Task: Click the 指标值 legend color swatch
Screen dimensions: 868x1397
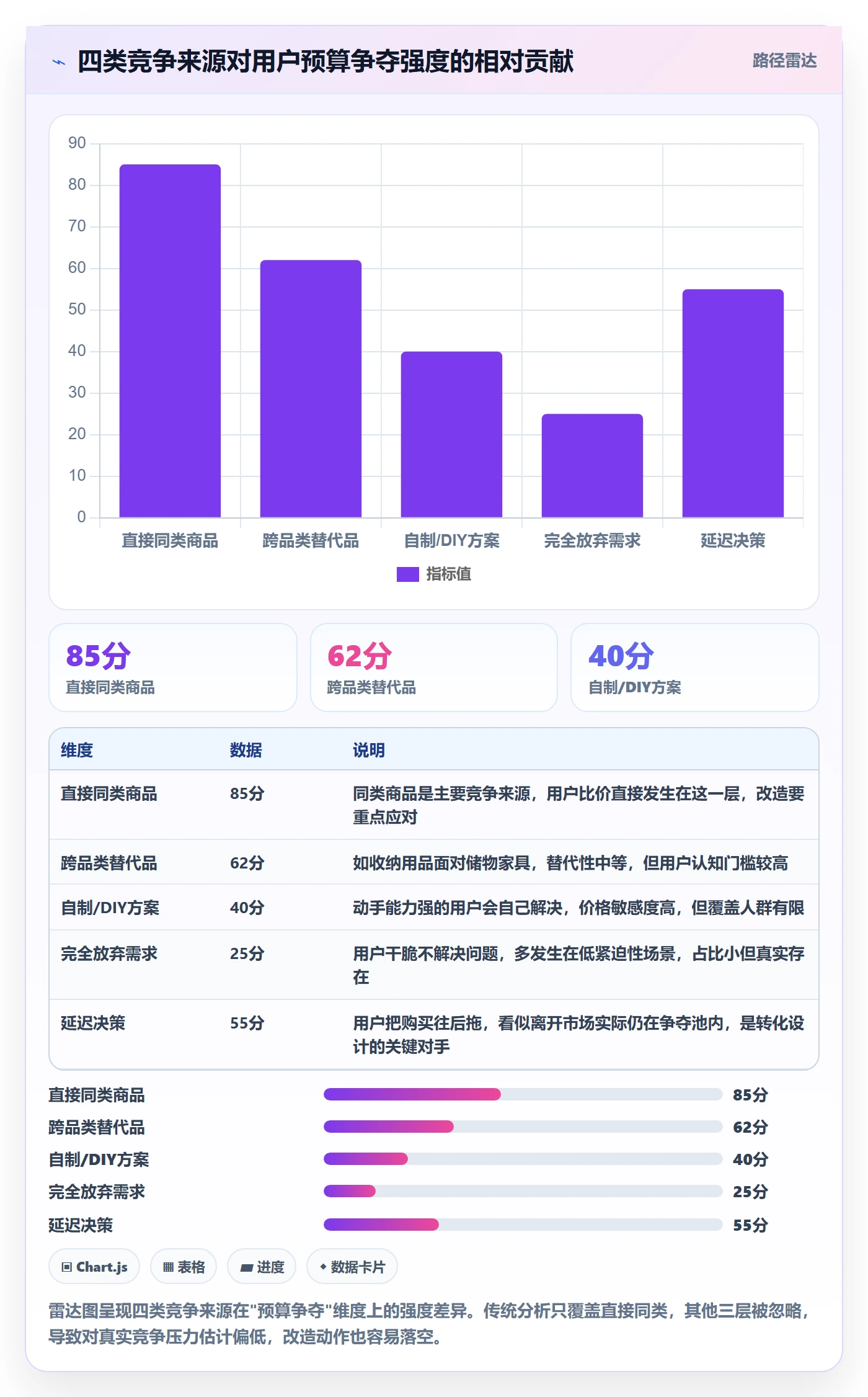Action: [x=407, y=574]
